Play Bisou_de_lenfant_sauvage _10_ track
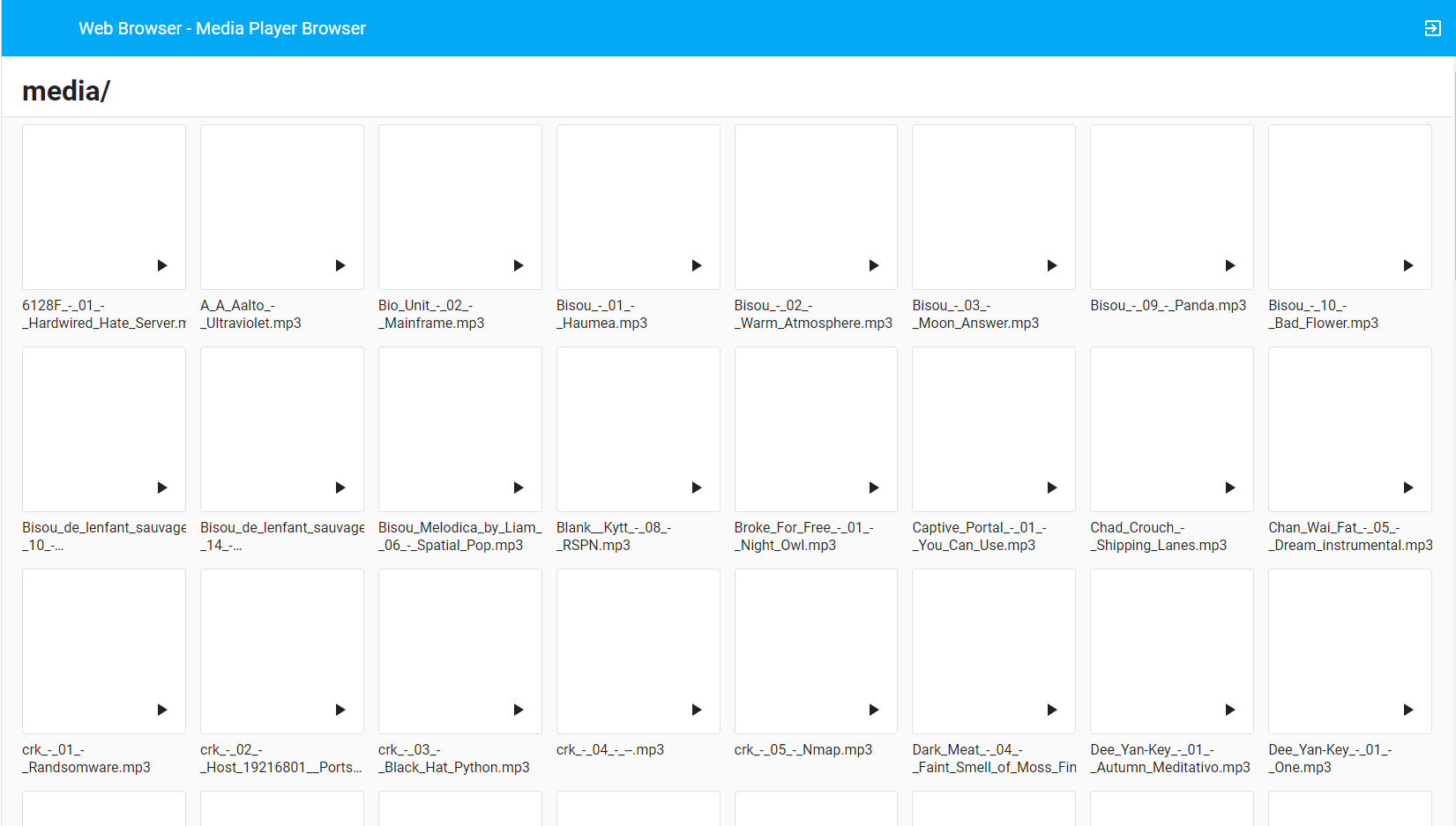 [162, 487]
